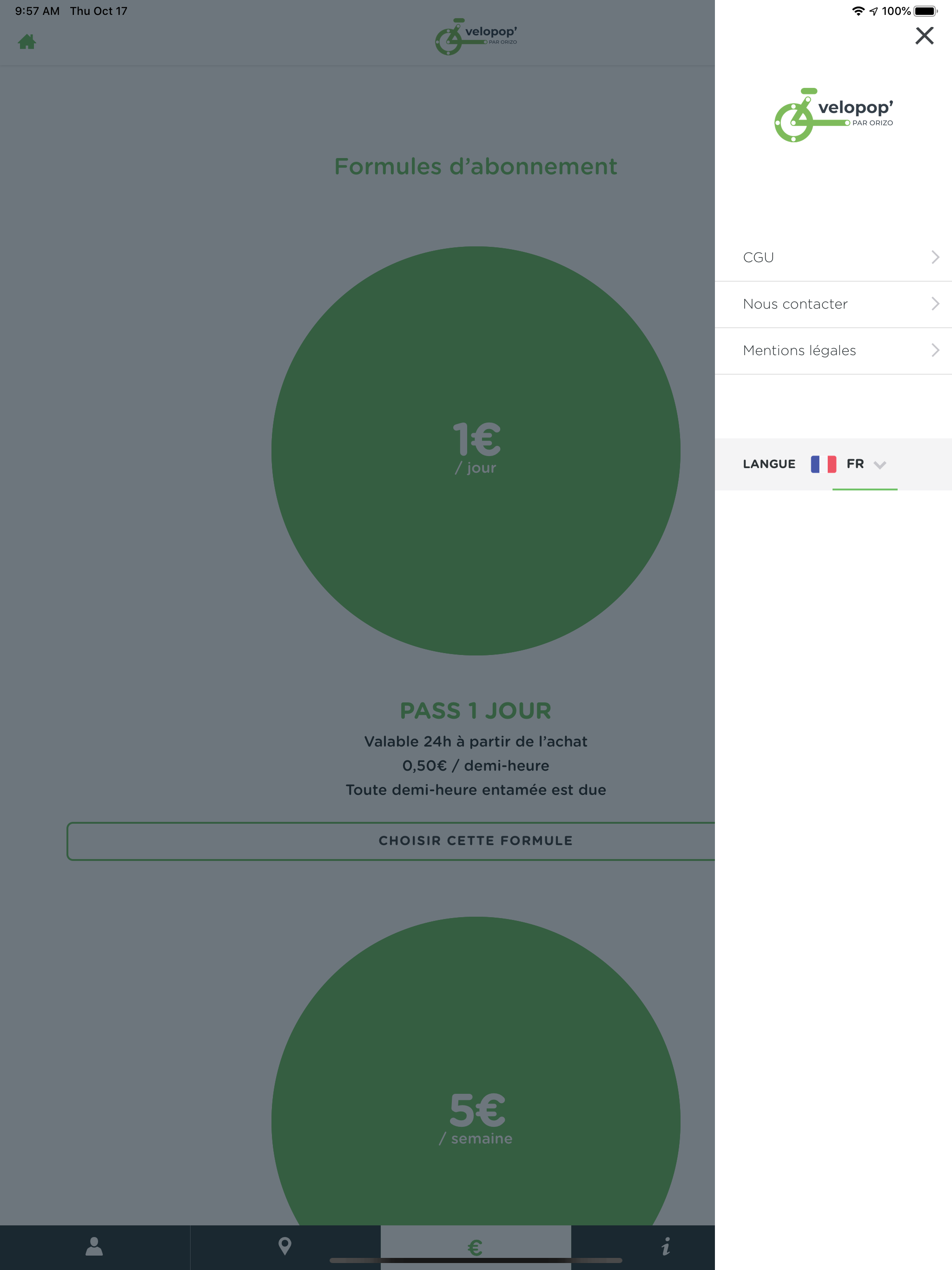Image resolution: width=952 pixels, height=1270 pixels.
Task: Close the side menu with X
Action: coord(924,36)
